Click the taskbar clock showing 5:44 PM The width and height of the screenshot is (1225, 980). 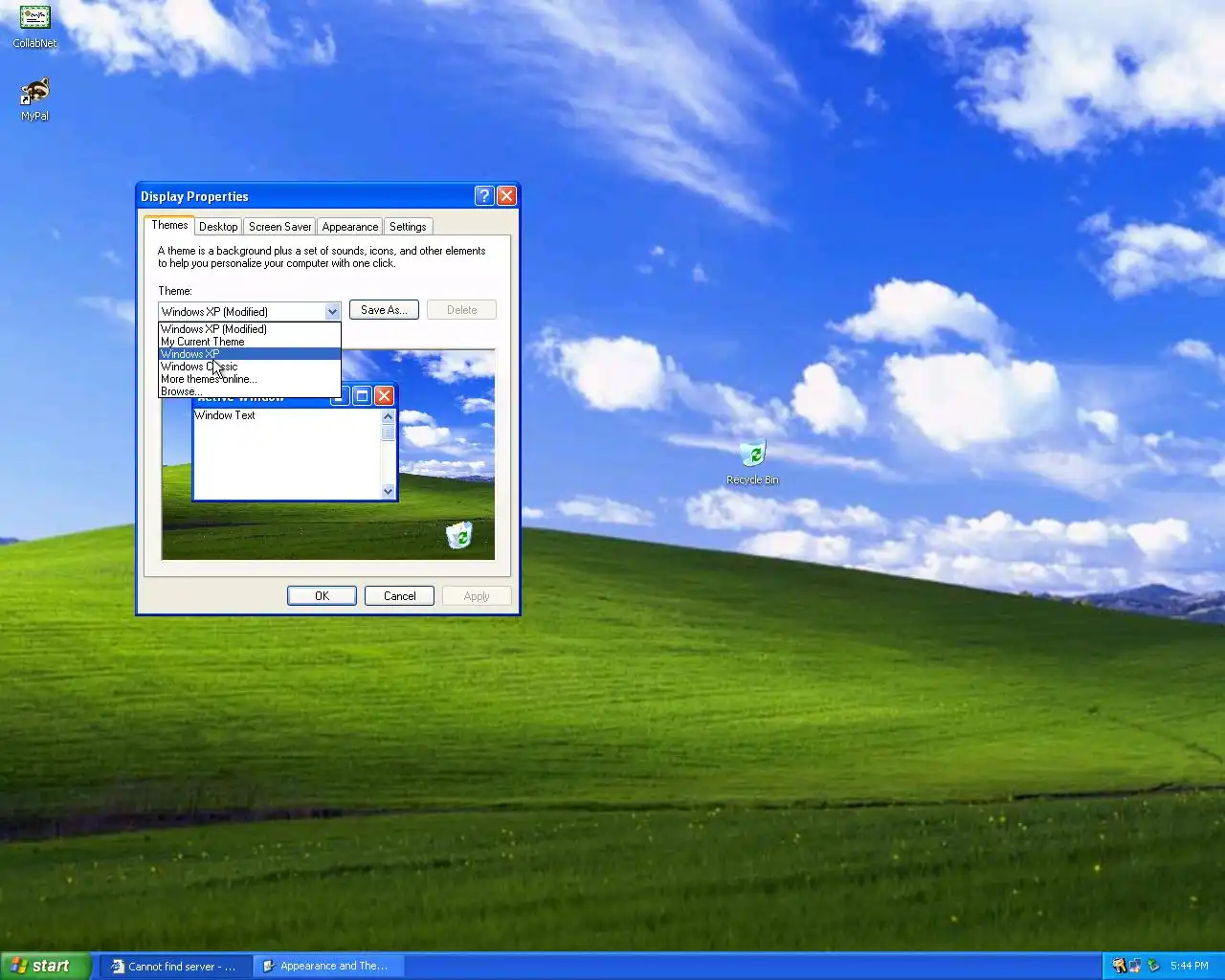(1190, 966)
